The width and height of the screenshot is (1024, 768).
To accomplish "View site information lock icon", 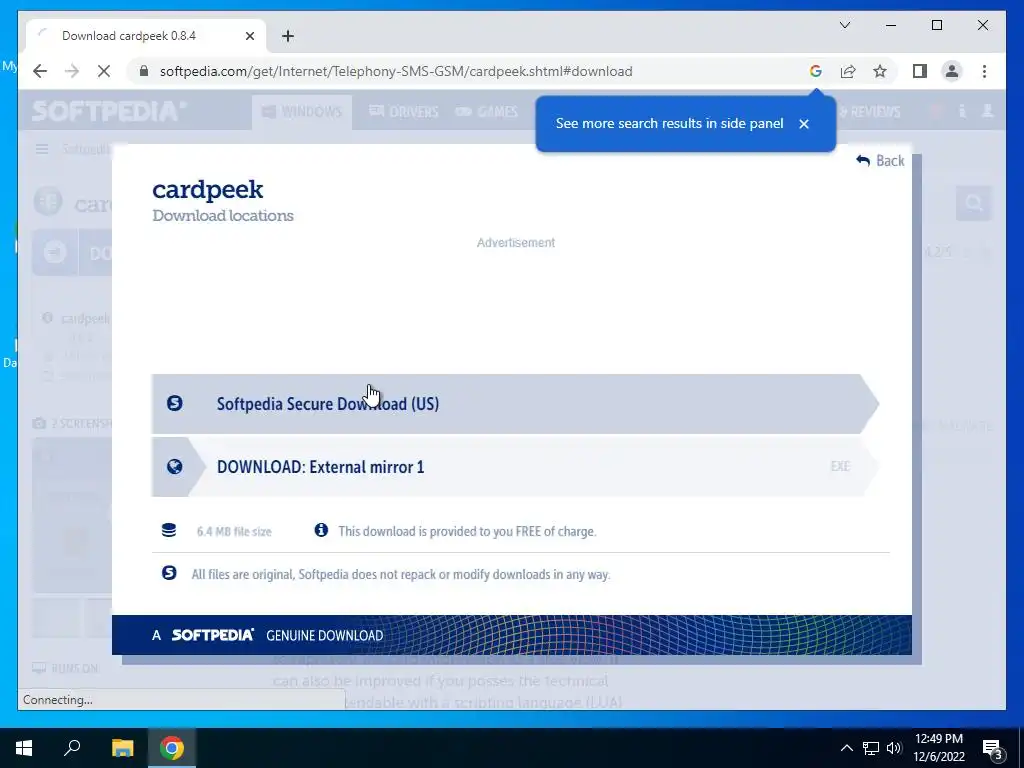I will 144,71.
